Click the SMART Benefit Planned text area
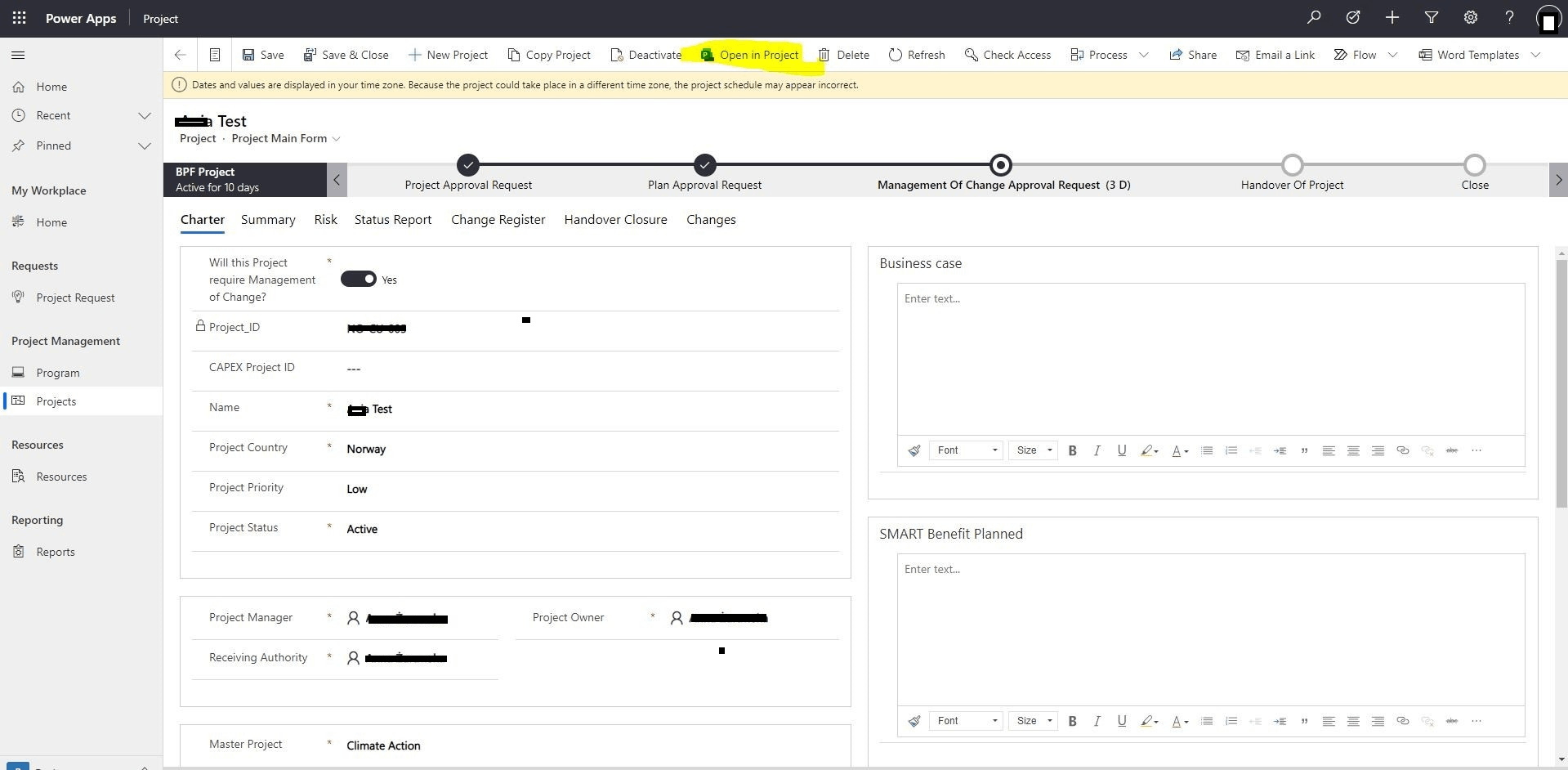Image resolution: width=1568 pixels, height=770 pixels. [x=1211, y=629]
